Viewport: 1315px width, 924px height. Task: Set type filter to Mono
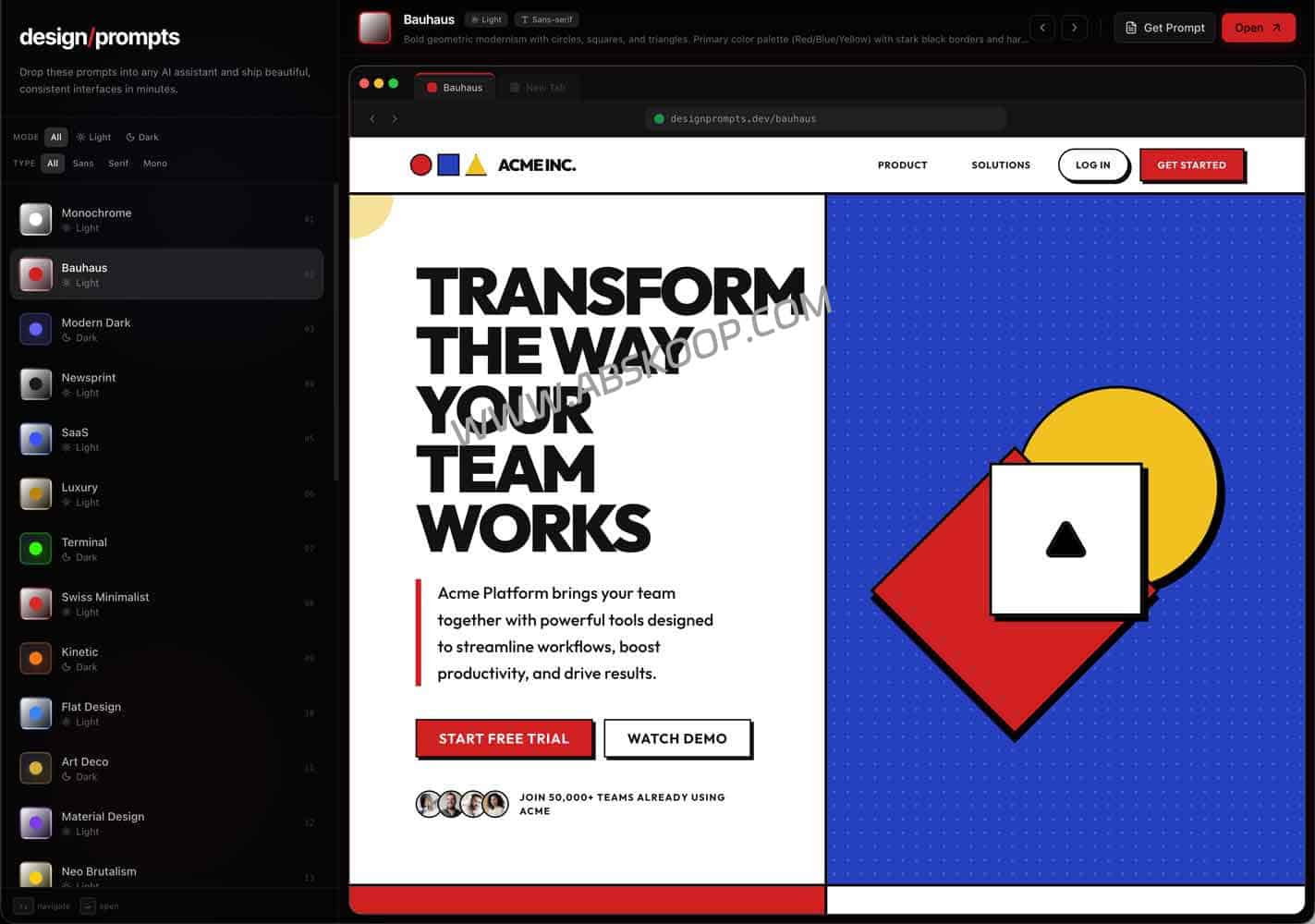155,164
